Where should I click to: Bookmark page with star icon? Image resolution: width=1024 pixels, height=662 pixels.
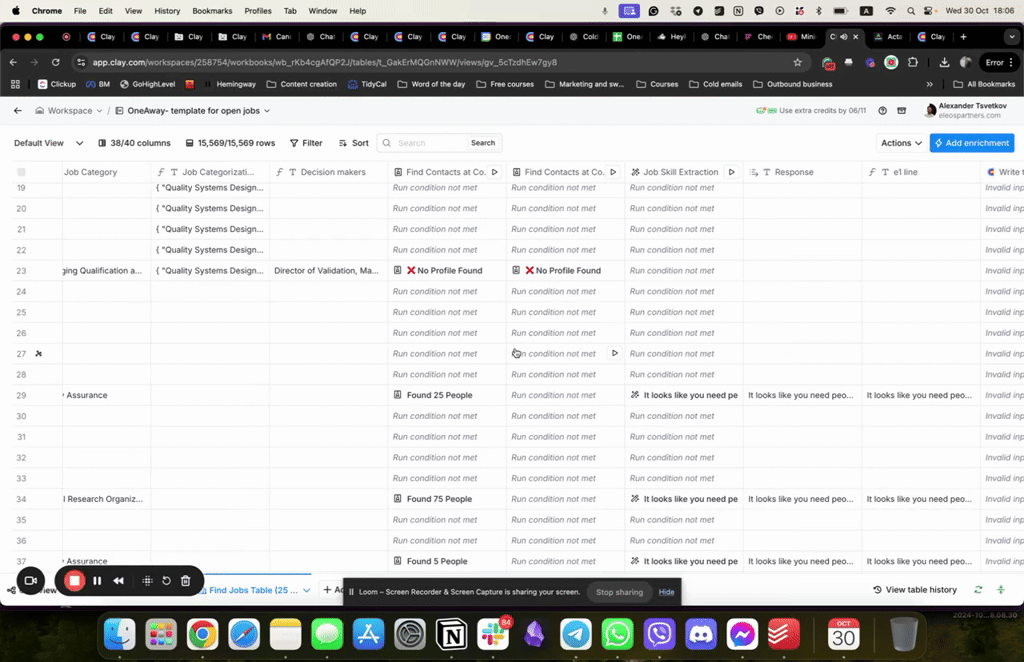tap(797, 63)
